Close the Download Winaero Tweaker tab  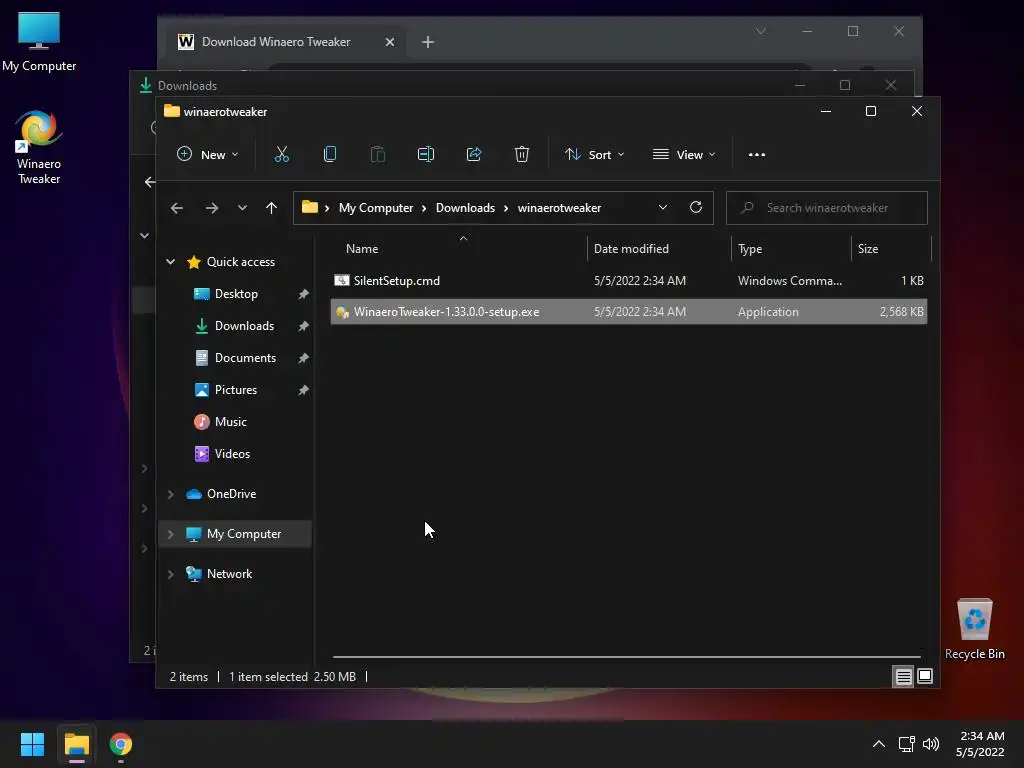(x=390, y=42)
